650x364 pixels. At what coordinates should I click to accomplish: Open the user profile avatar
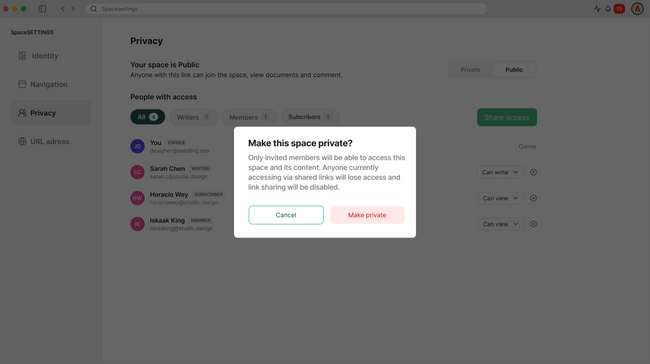(x=637, y=9)
